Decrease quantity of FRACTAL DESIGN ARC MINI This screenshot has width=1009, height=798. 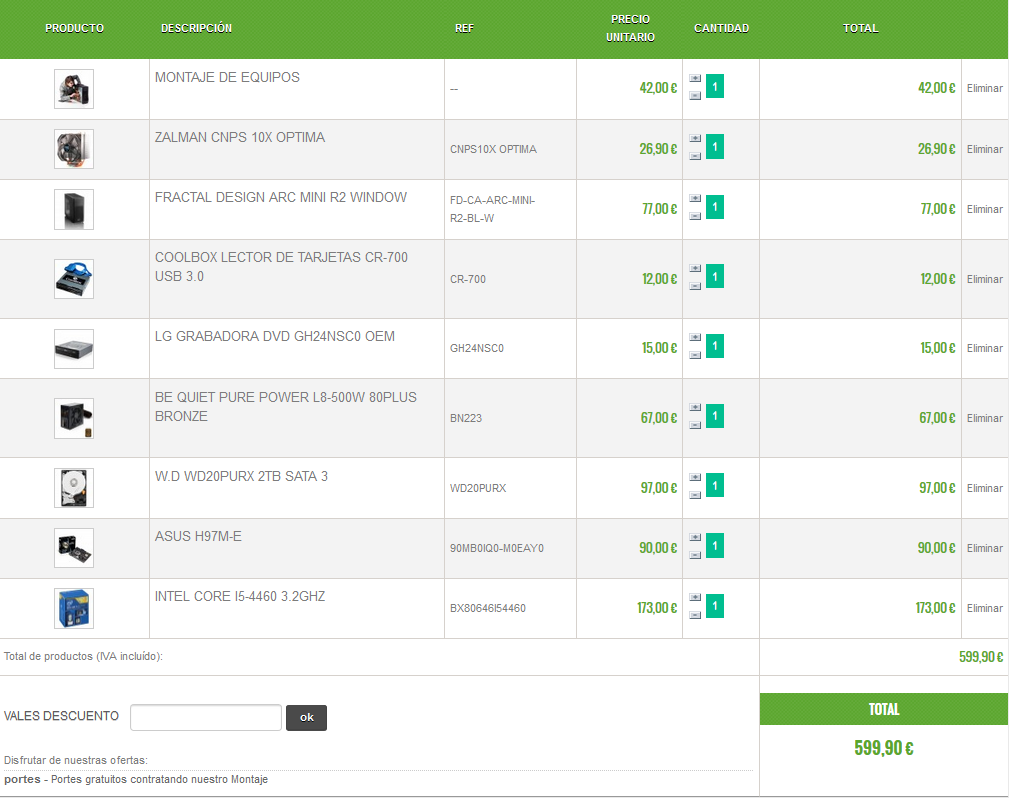695,216
